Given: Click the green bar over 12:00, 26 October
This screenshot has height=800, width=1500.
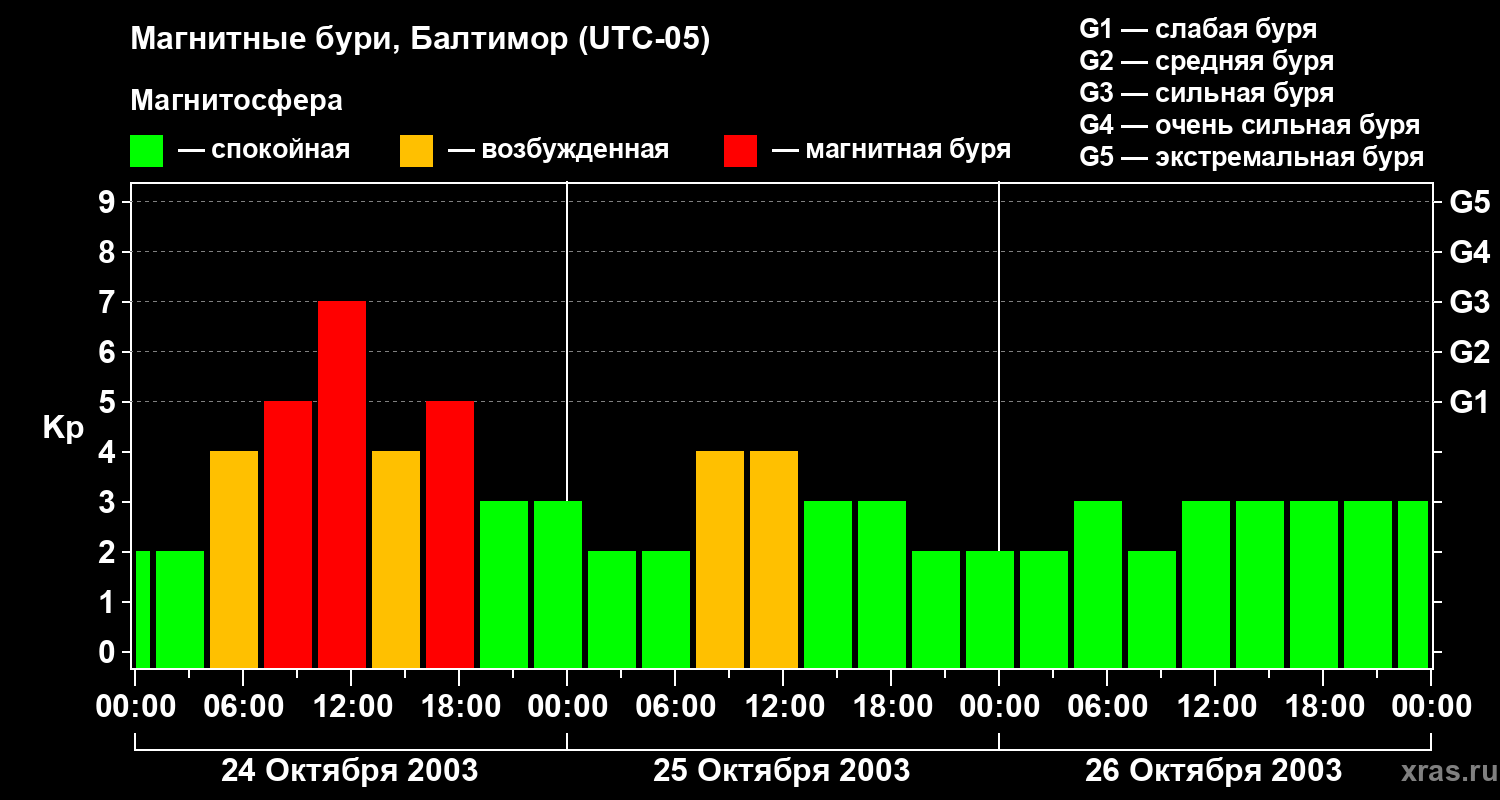Looking at the screenshot, I should (1206, 584).
